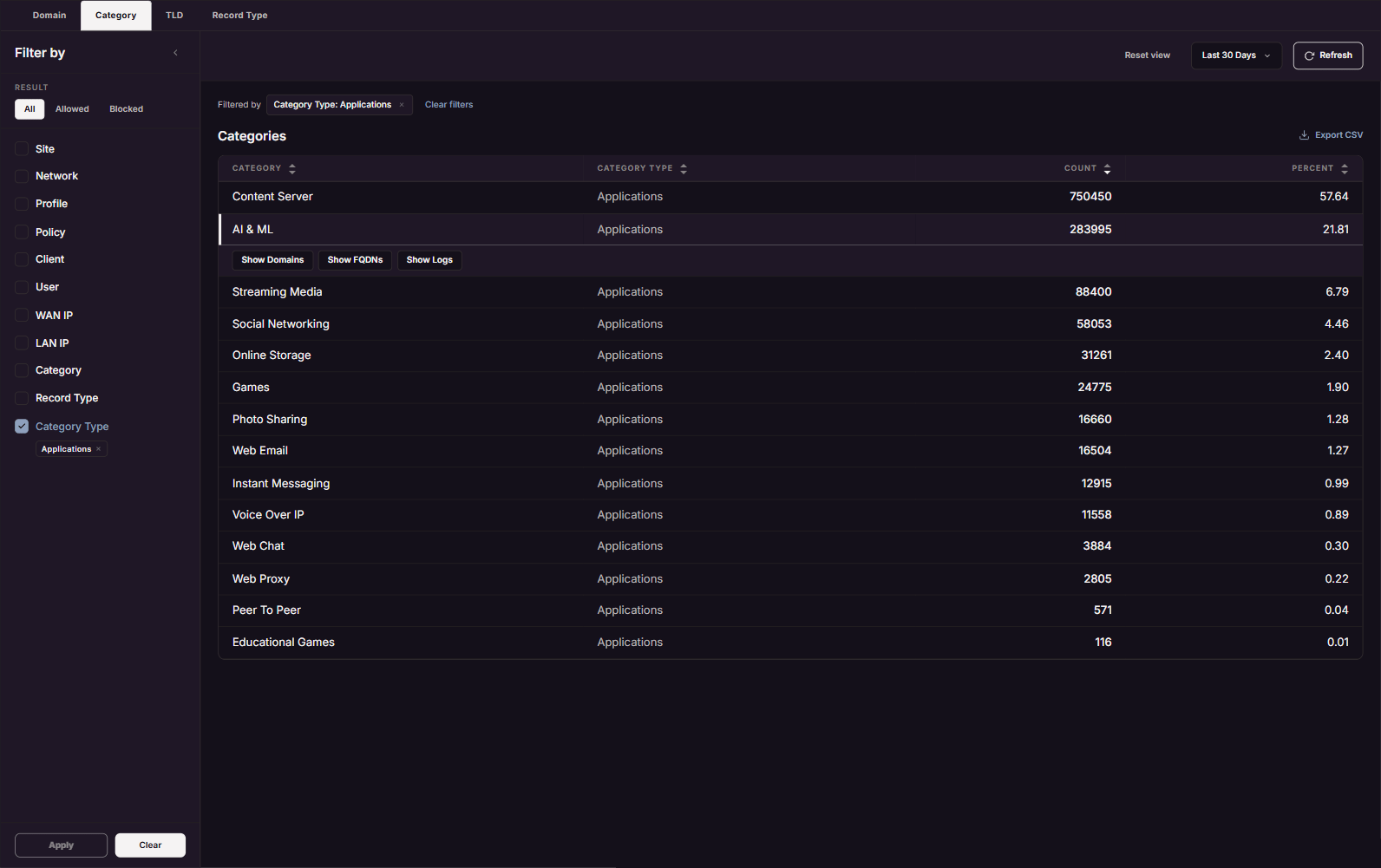This screenshot has height=868, width=1381.
Task: Remove Applications tag in sidebar
Action: (x=99, y=449)
